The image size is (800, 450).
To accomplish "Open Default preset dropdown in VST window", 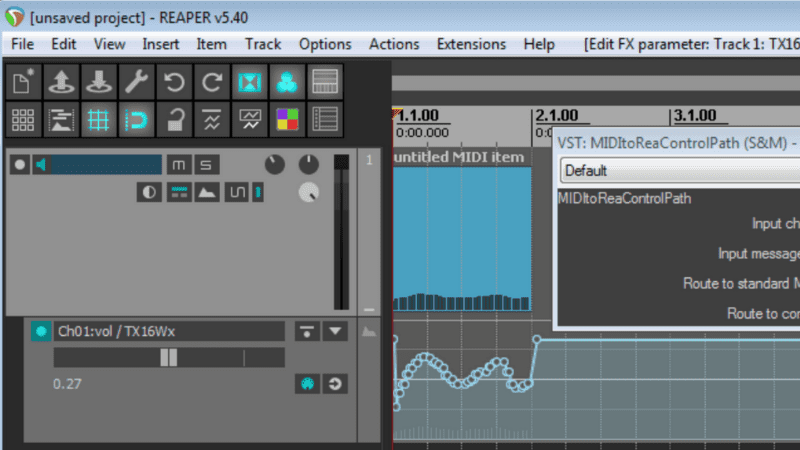I will [680, 170].
